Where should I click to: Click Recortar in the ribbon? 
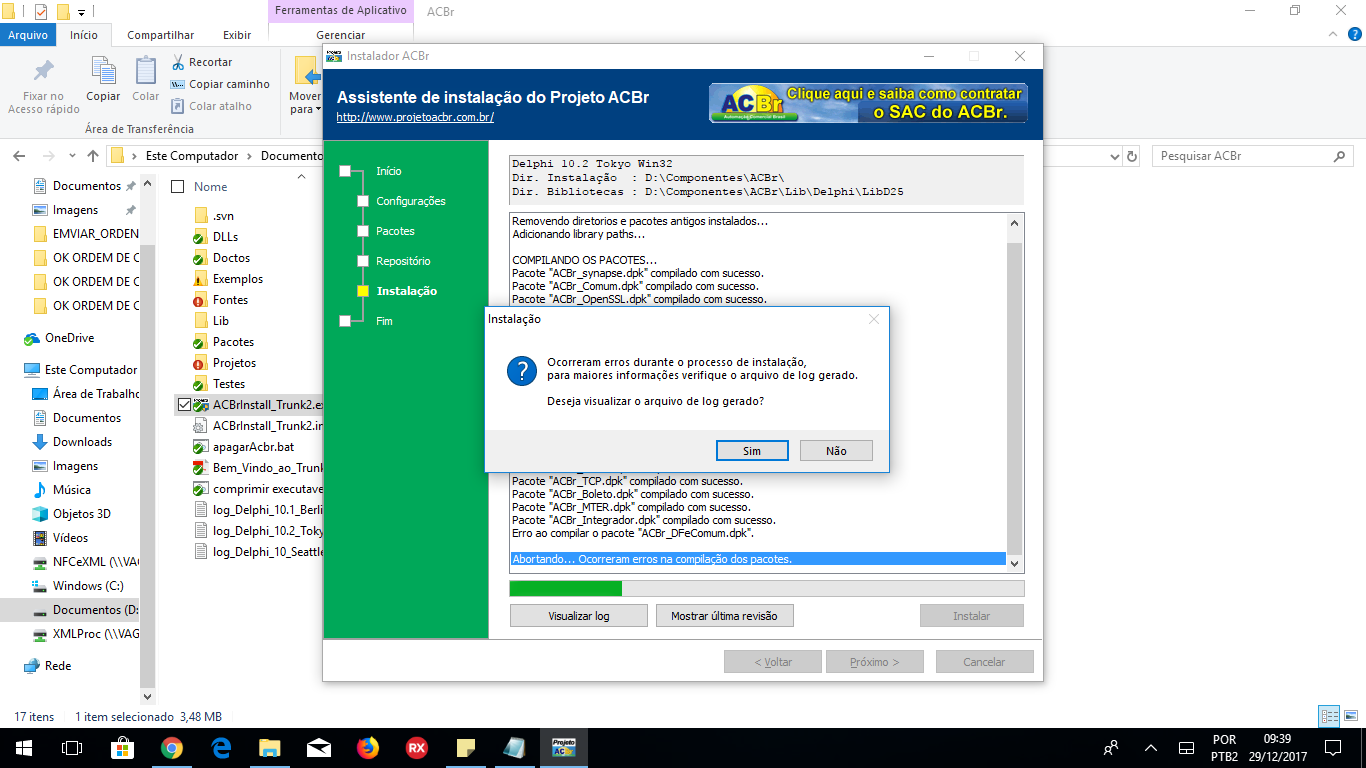pyautogui.click(x=201, y=62)
